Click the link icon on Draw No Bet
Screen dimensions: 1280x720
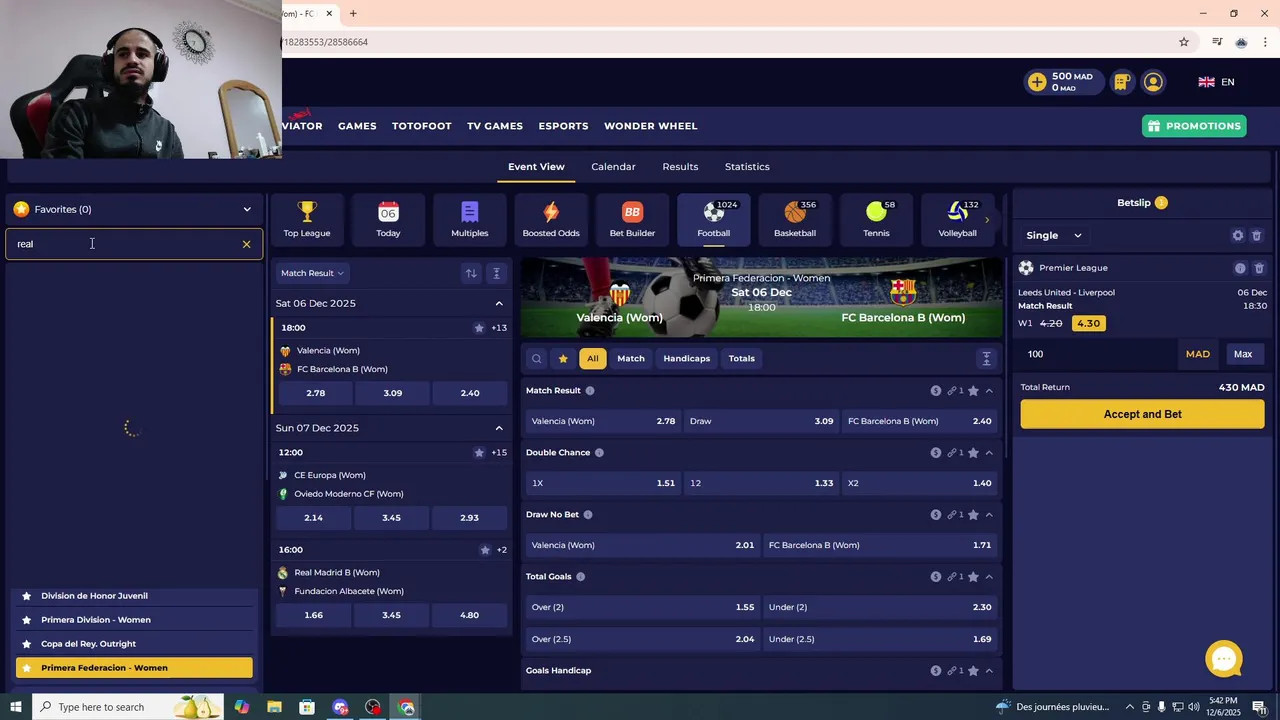(953, 515)
